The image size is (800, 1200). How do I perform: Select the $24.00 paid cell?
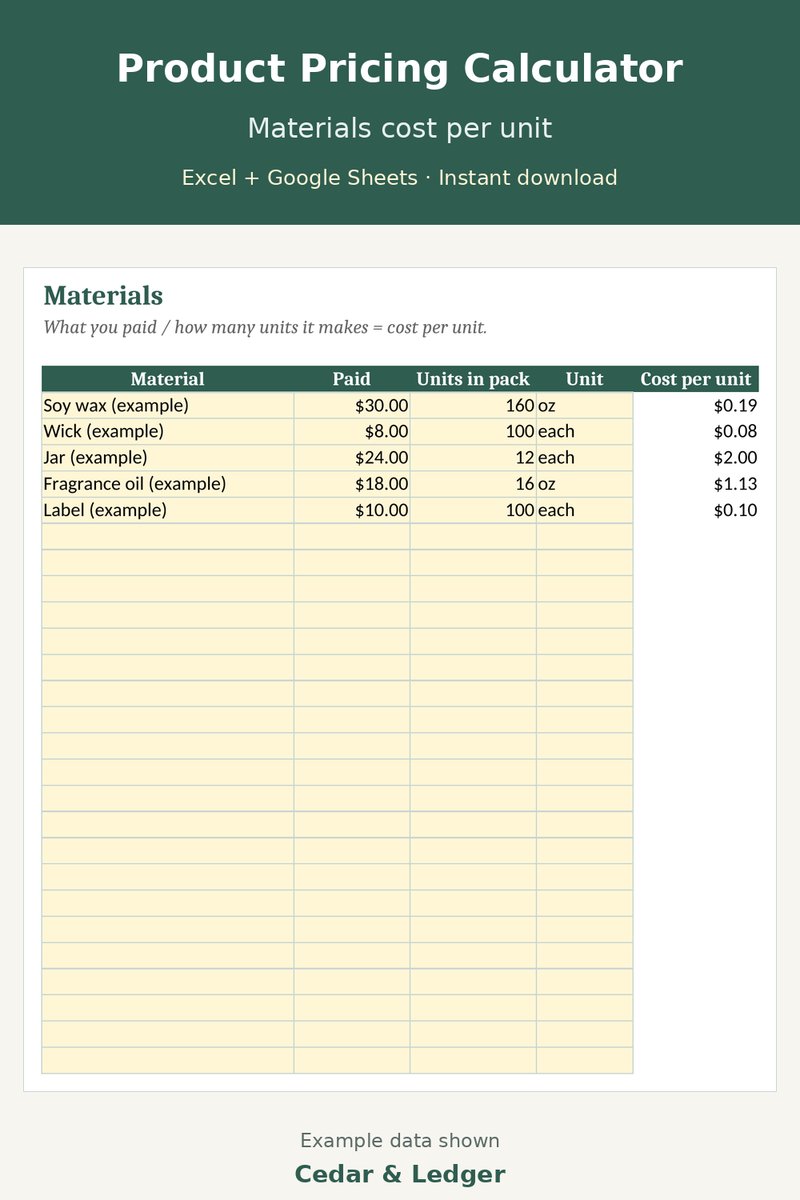352,458
